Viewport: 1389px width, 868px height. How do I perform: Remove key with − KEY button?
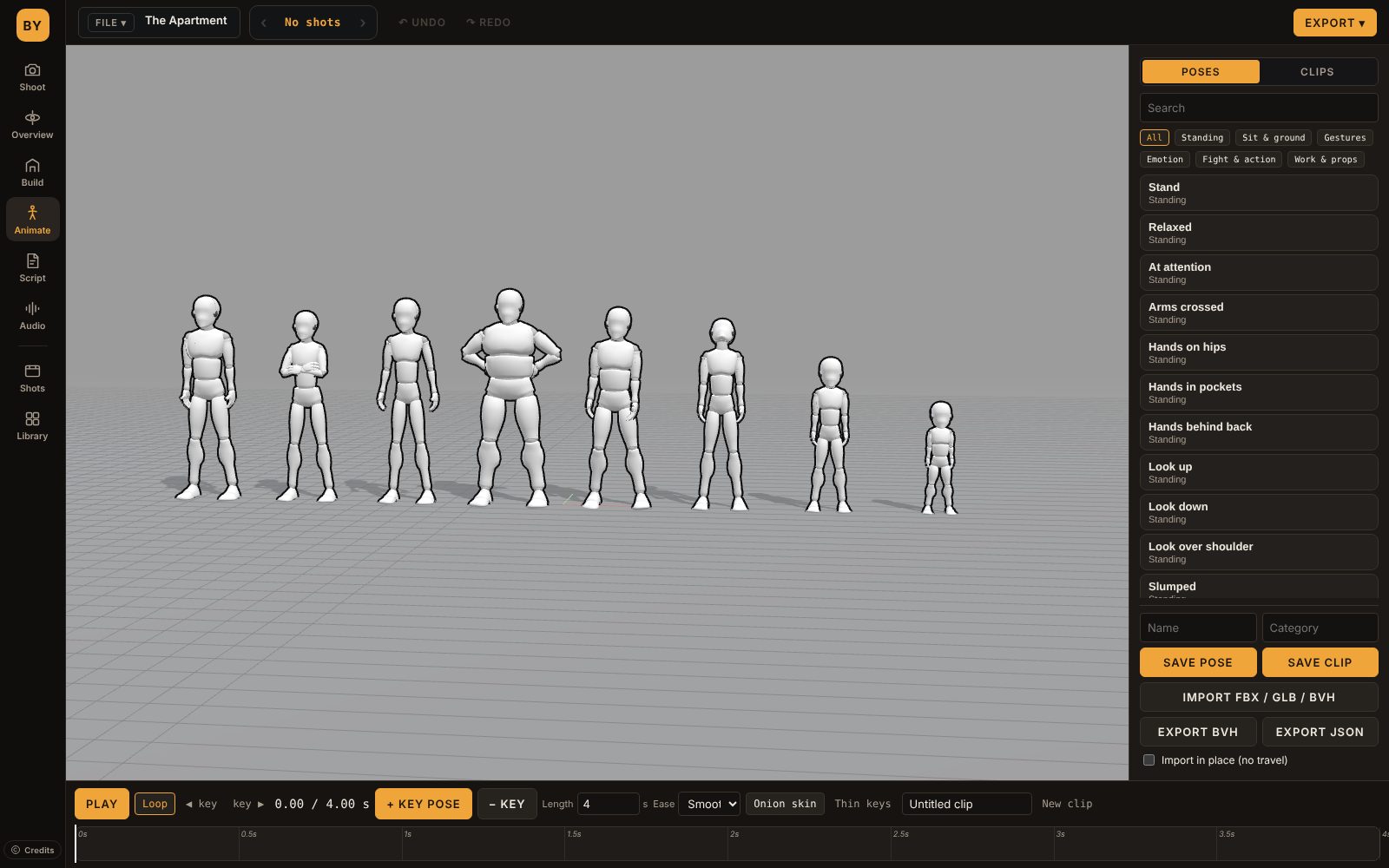[507, 804]
